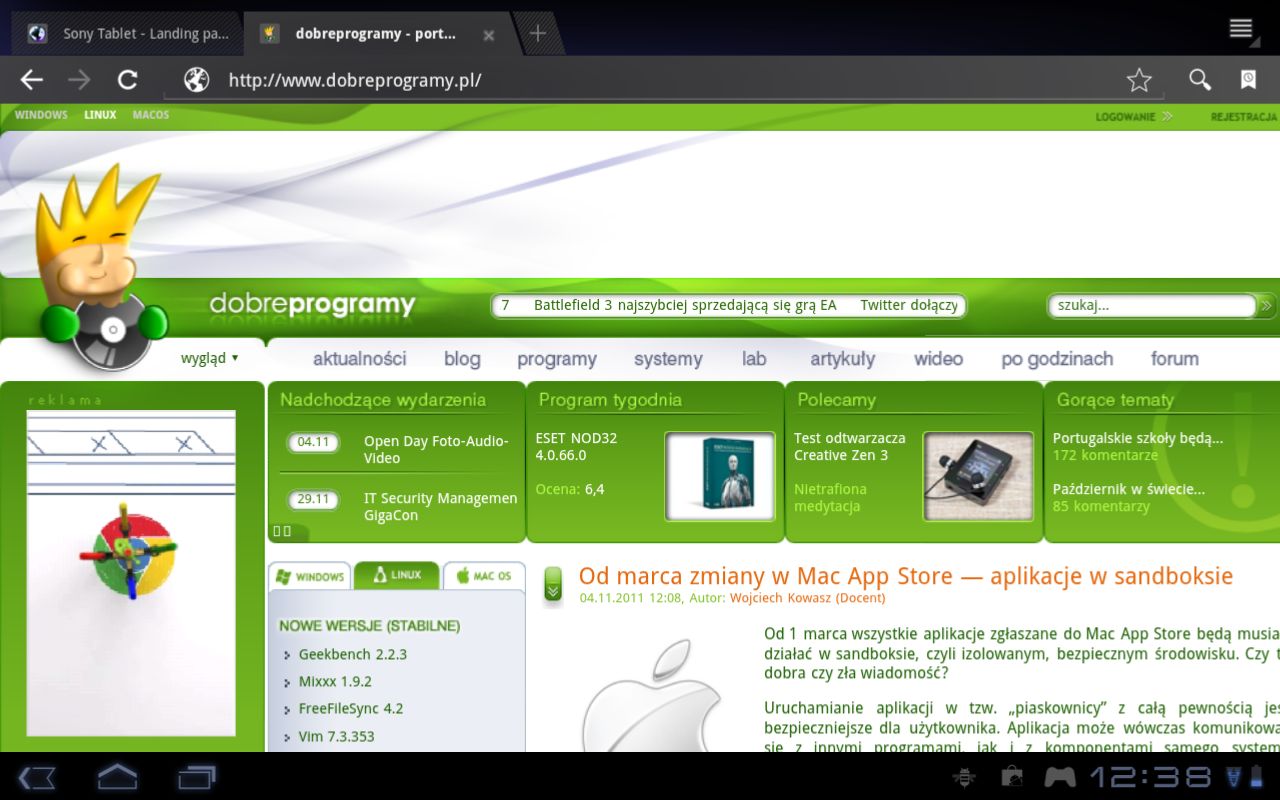The width and height of the screenshot is (1280, 800).
Task: Visit the forum section
Action: click(1174, 359)
